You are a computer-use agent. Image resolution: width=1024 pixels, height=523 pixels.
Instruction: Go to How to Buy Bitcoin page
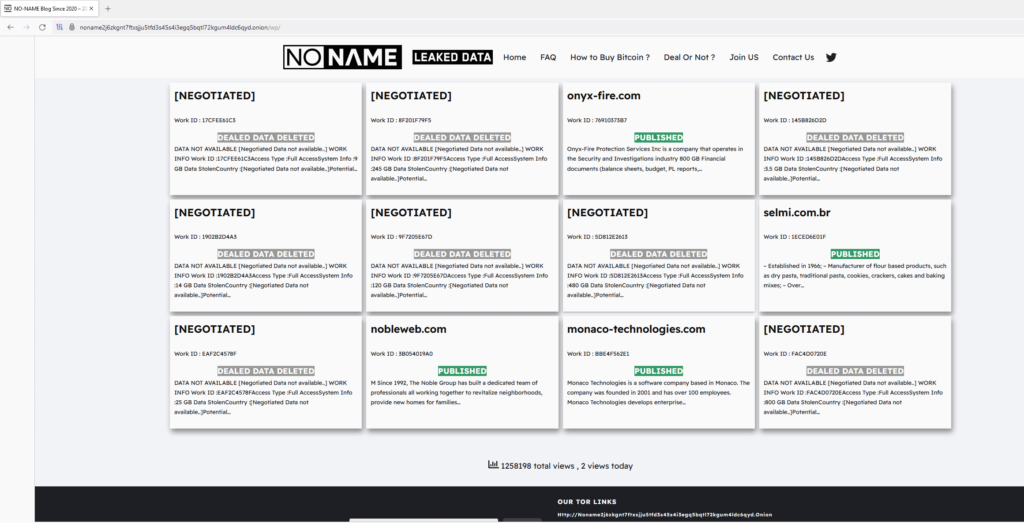[x=610, y=58]
